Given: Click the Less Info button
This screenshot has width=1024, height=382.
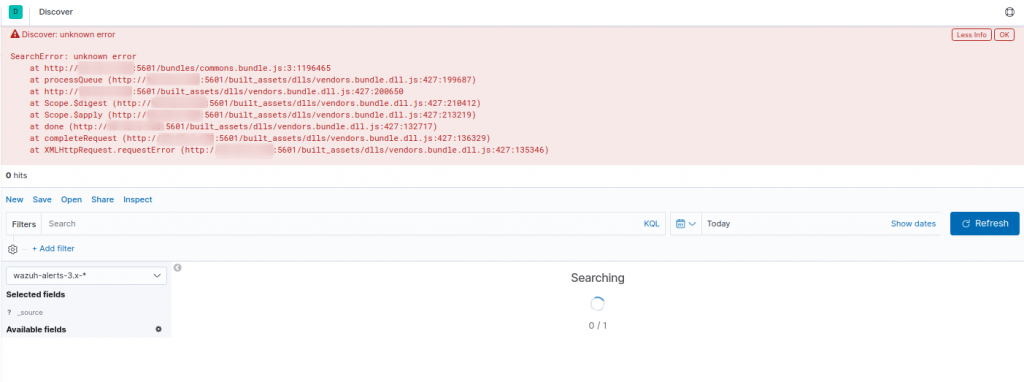Looking at the screenshot, I should coord(971,35).
